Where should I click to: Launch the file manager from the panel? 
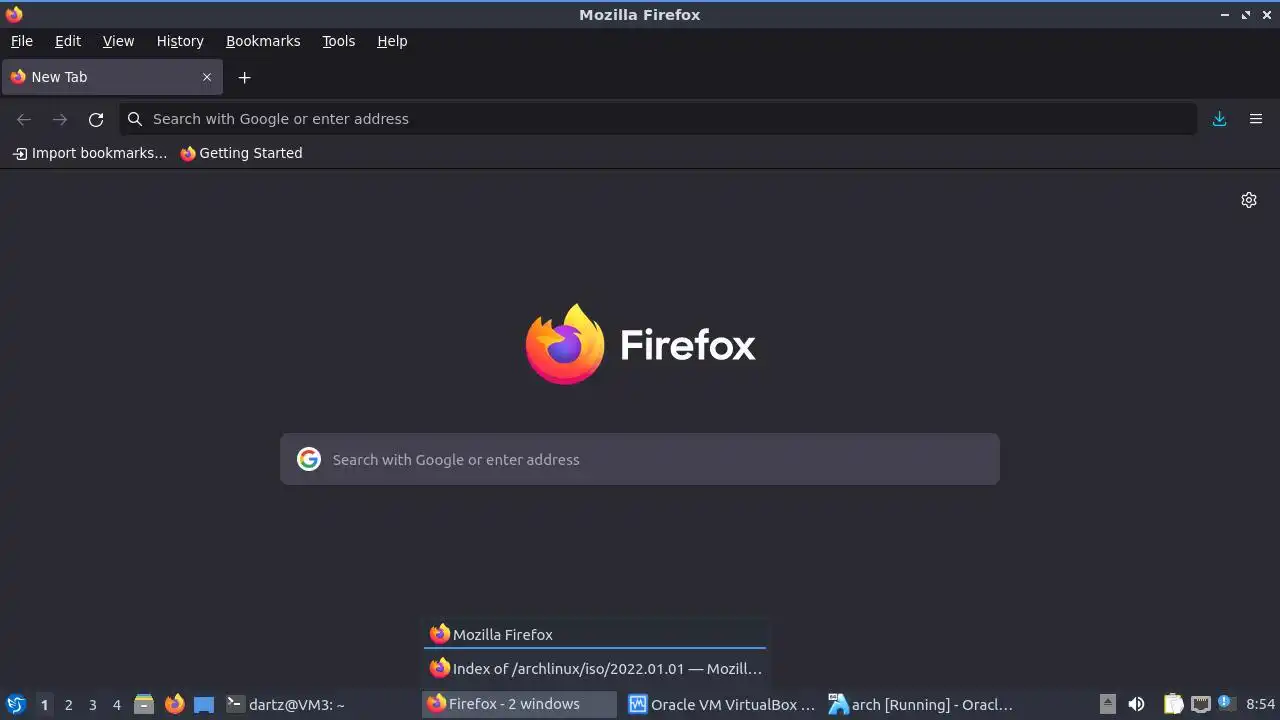[x=144, y=704]
